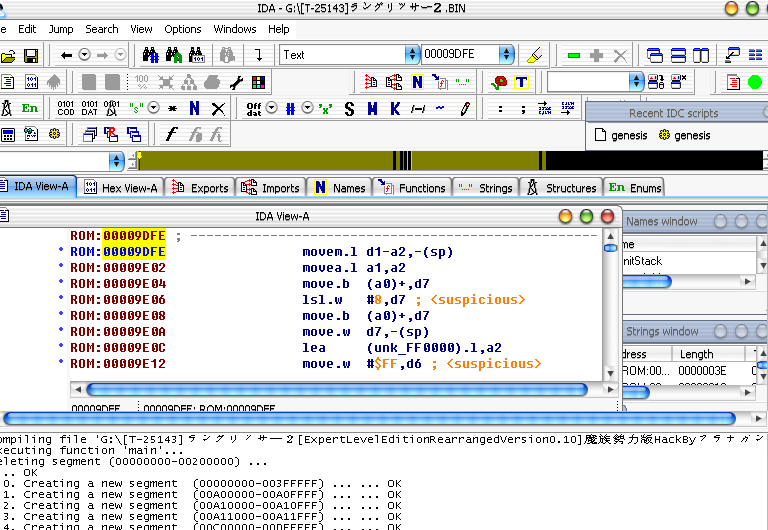Open the color palette grid icon
The height and width of the screenshot is (530, 768).
pos(258,82)
